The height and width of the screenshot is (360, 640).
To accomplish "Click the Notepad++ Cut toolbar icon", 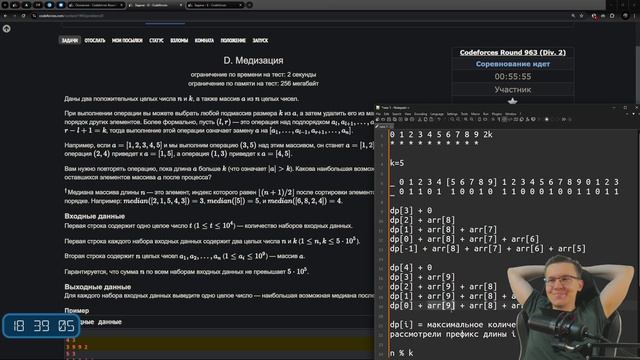I will point(420,119).
